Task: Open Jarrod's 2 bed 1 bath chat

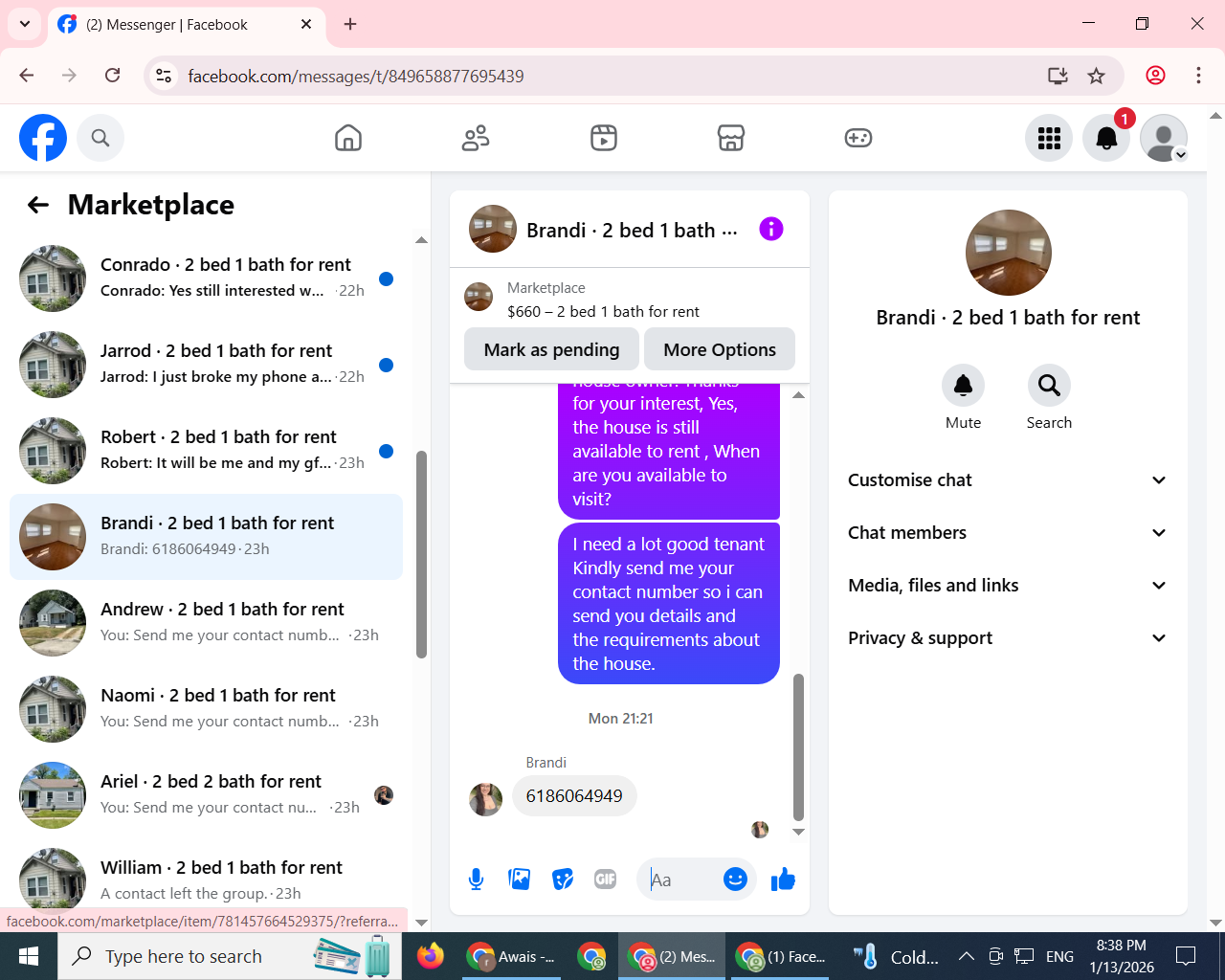Action: (x=206, y=364)
